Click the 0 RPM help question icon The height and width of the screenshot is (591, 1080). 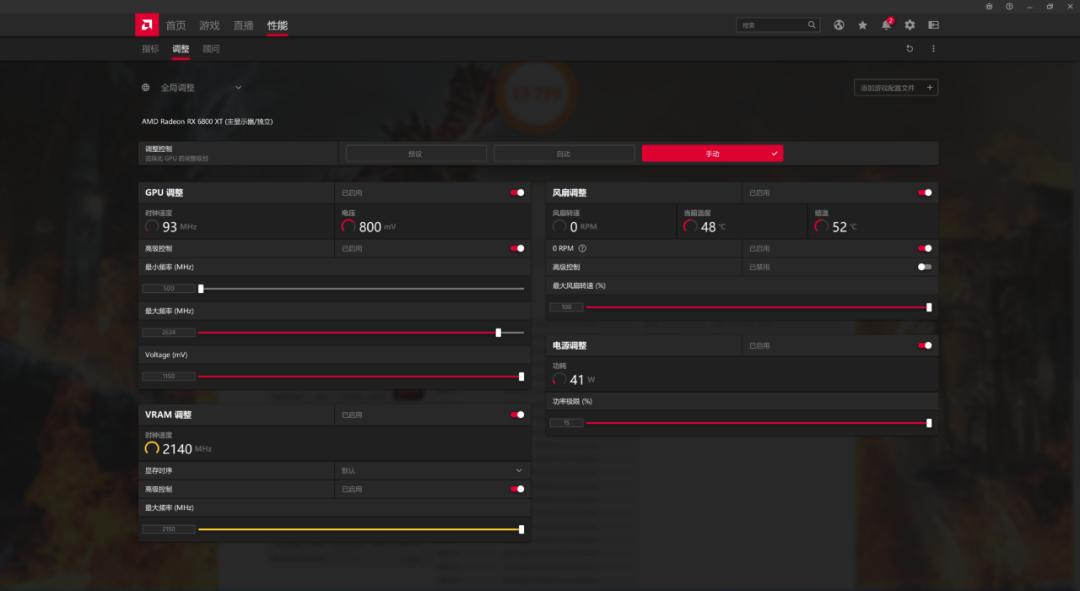[x=582, y=248]
